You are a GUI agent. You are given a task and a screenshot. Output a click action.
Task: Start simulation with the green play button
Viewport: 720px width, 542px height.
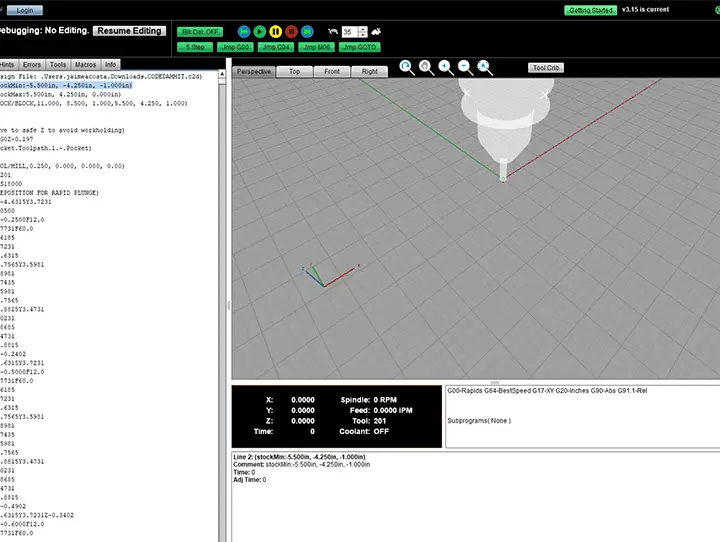[x=259, y=31]
